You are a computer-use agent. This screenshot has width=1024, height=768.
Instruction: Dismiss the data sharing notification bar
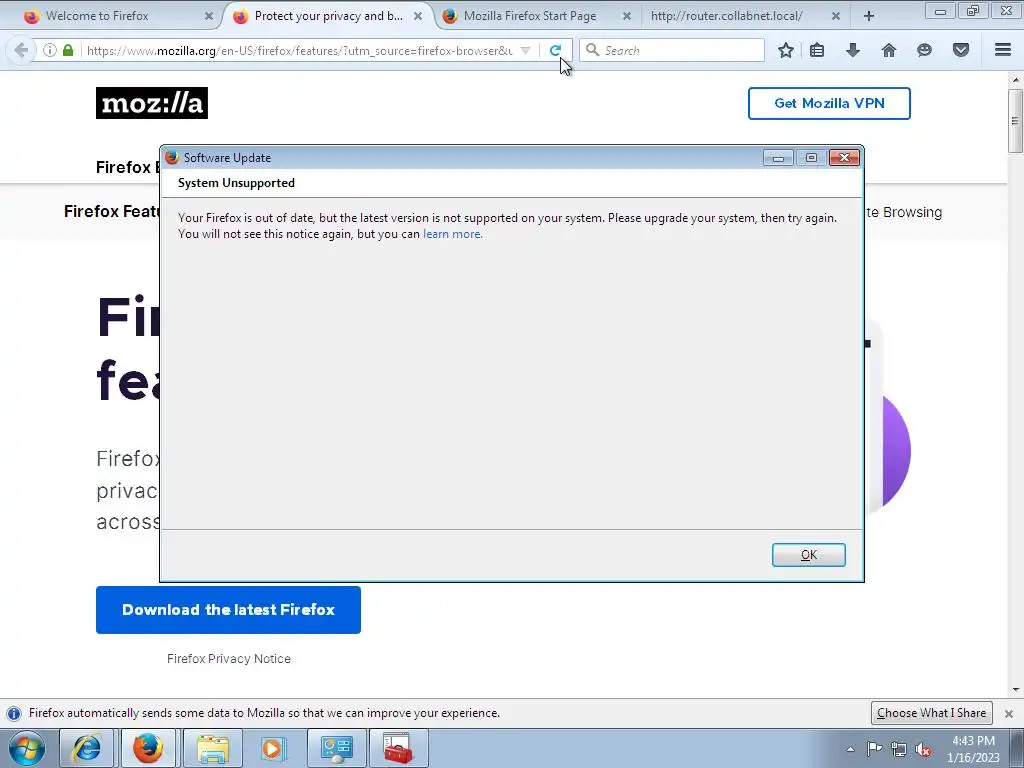click(1008, 714)
